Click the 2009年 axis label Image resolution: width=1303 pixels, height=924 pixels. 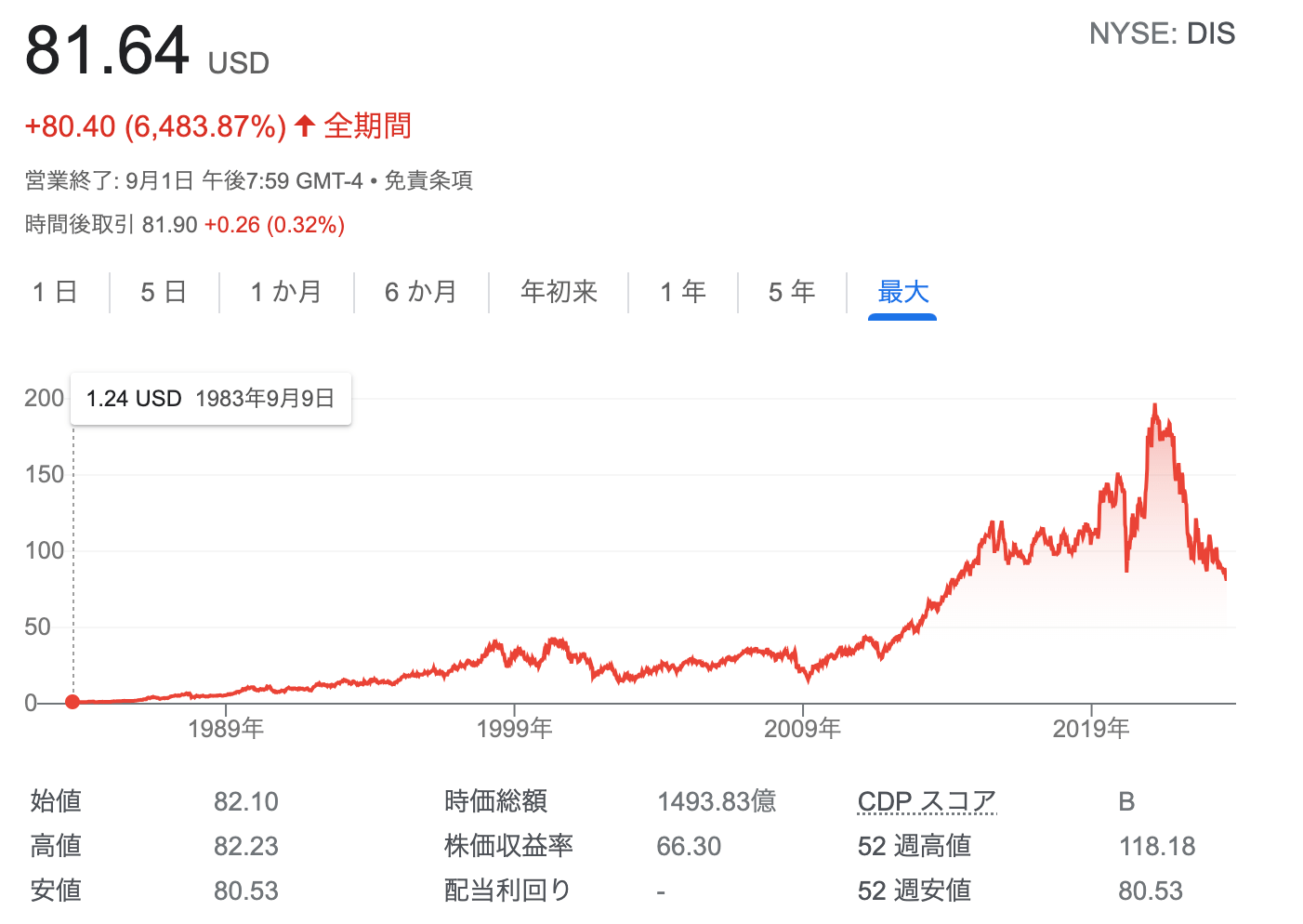[x=802, y=728]
